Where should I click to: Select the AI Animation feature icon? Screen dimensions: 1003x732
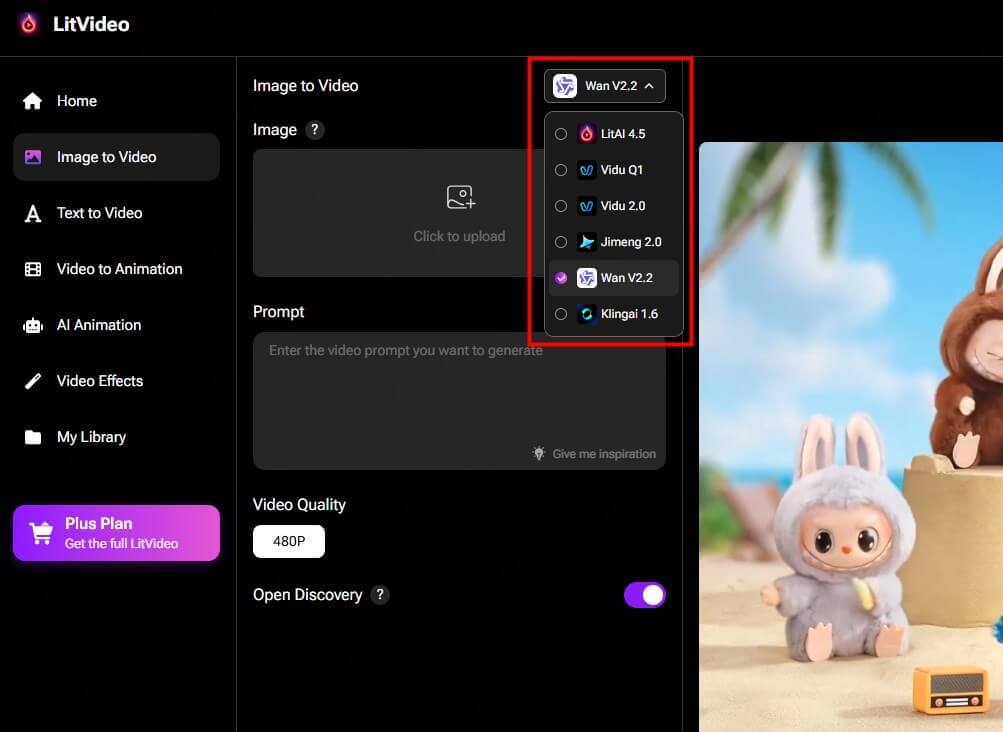[x=33, y=324]
